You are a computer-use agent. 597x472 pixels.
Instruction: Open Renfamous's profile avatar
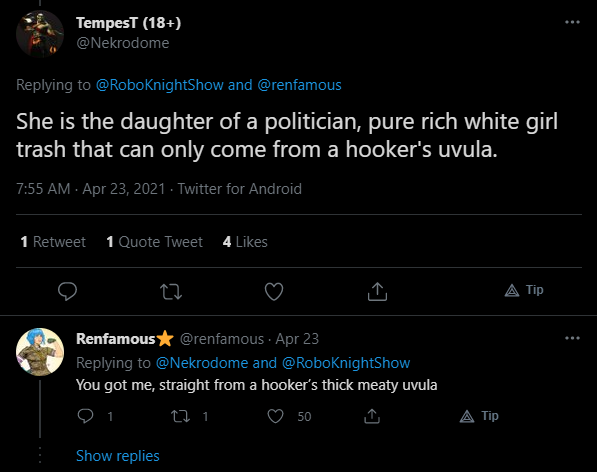(40, 352)
